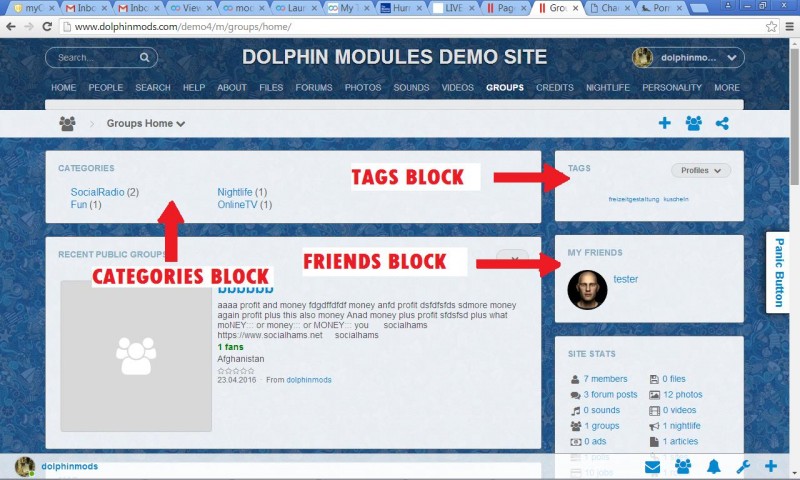Open HELP menu item
The image size is (800, 480).
click(194, 88)
